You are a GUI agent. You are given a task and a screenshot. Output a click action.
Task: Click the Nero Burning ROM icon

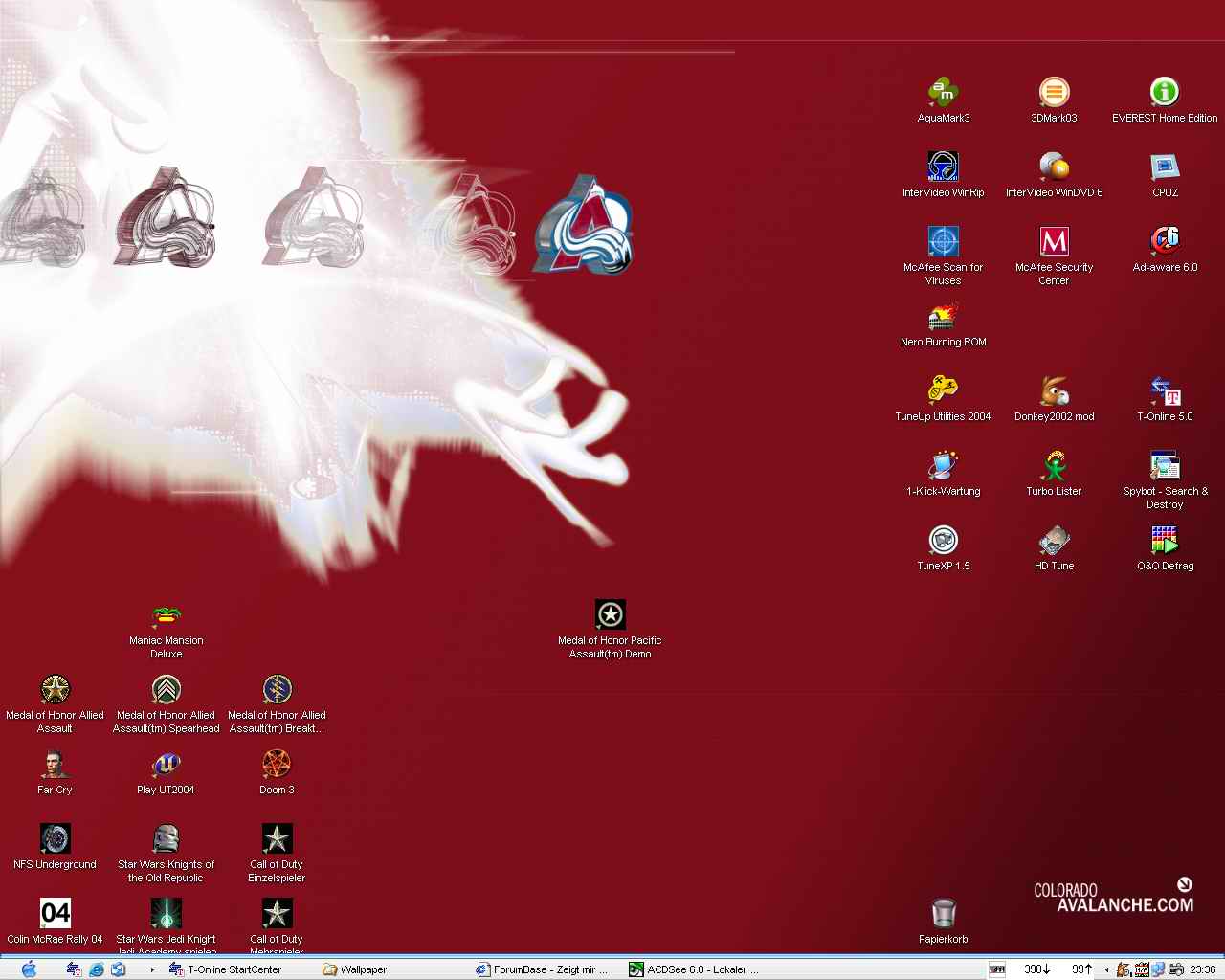coord(943,316)
